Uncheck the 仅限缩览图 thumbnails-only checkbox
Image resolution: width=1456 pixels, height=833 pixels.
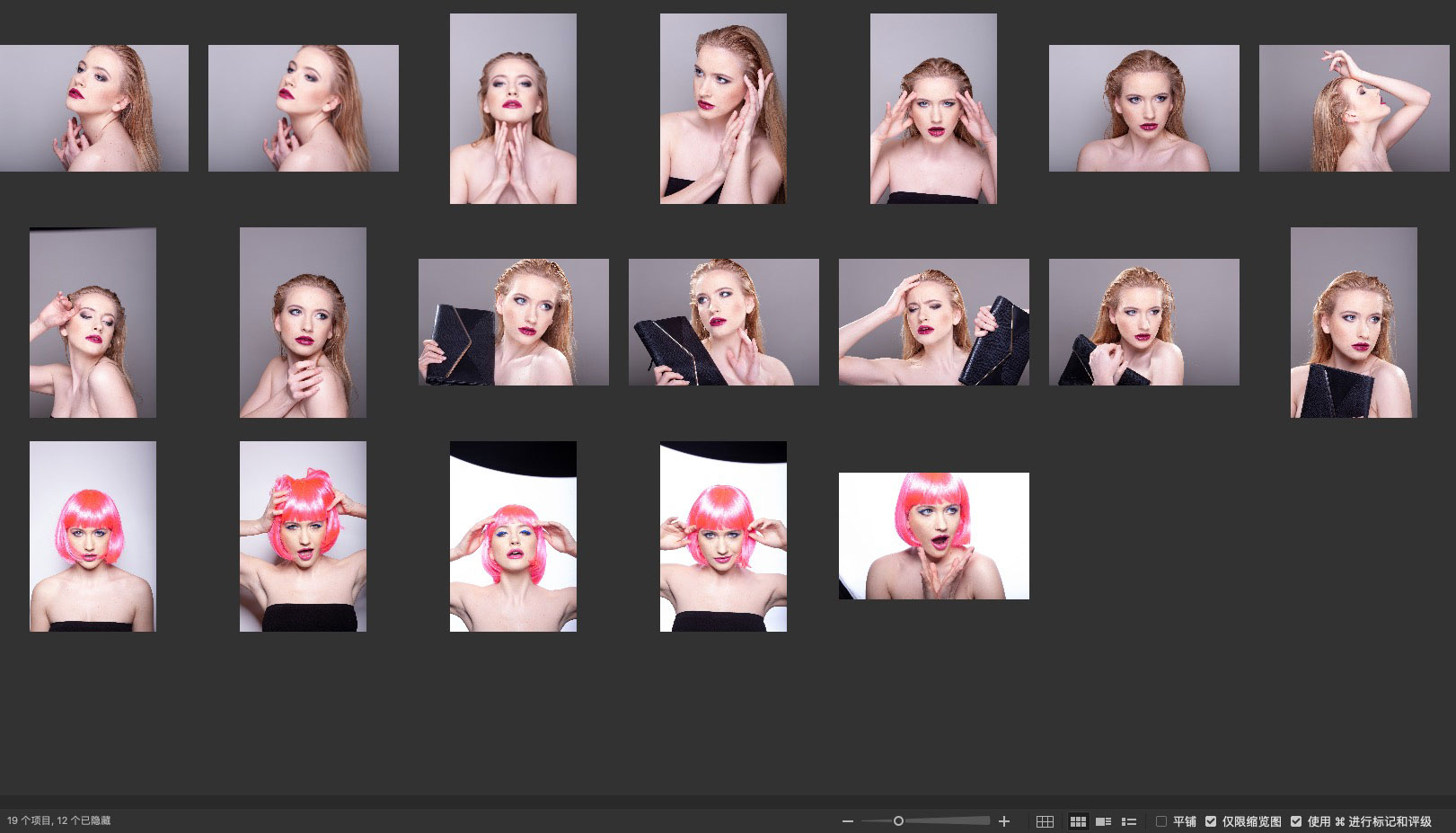tap(1211, 821)
